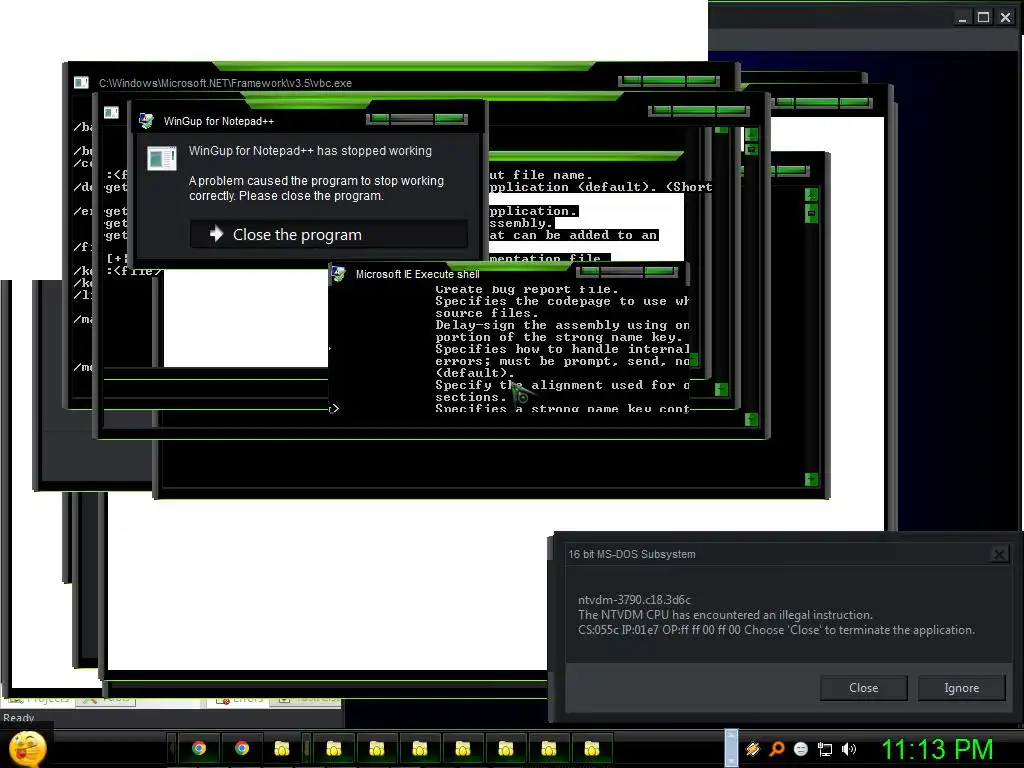Minimize the vbc.exe console window
Image resolution: width=1024 pixels, height=768 pixels.
pos(631,80)
